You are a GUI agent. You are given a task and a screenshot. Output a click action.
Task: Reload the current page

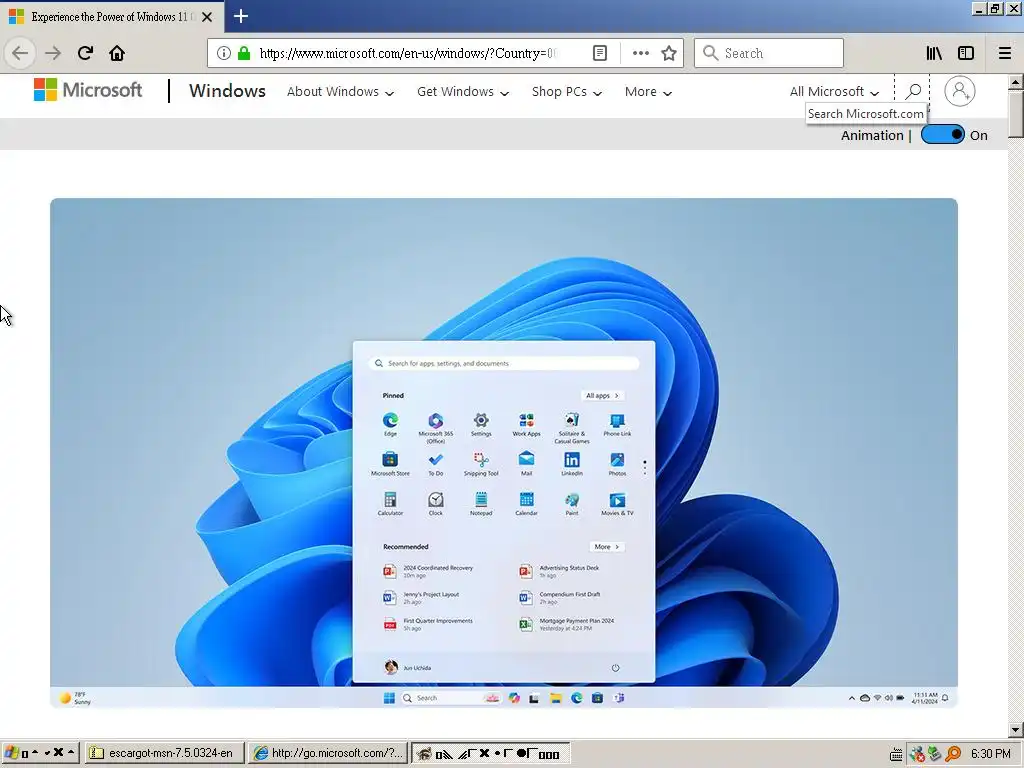[85, 53]
